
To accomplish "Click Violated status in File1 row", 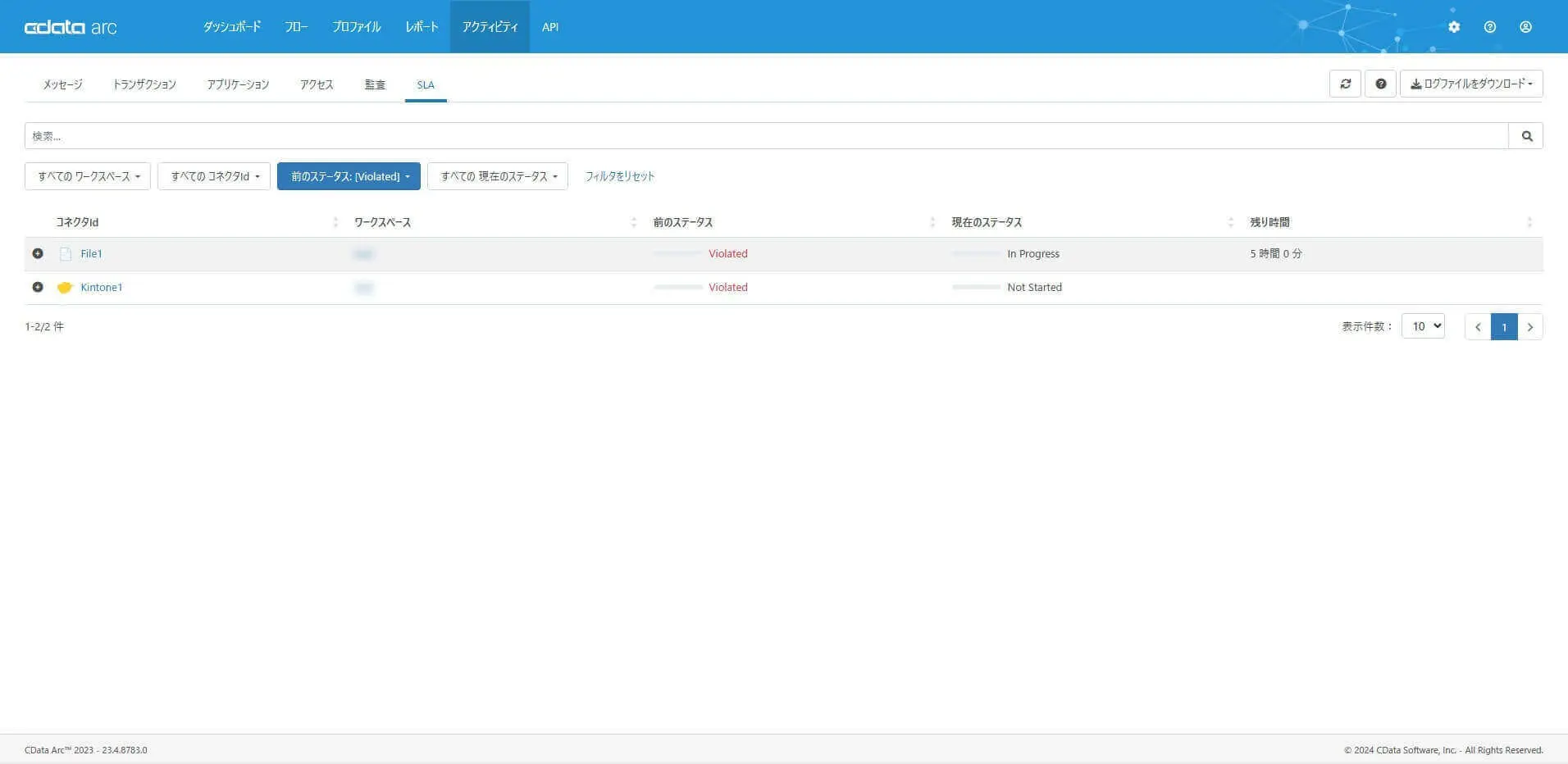I will [x=728, y=254].
